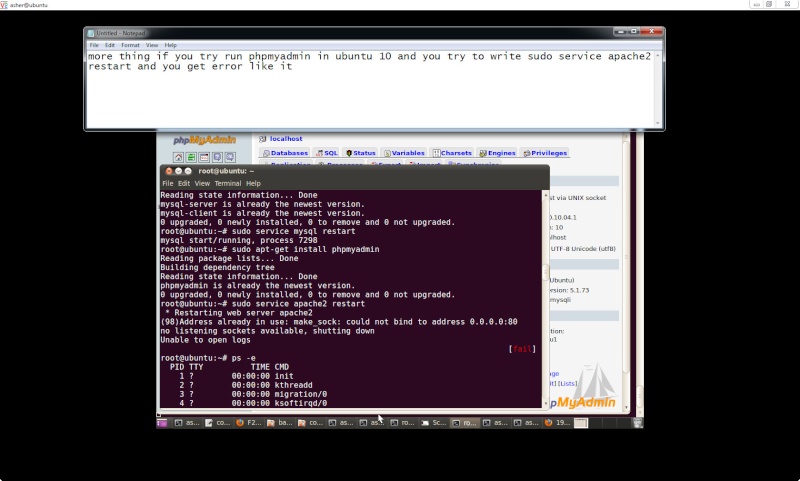Open the View menu in Notepad
800x481 pixels.
[152, 45]
